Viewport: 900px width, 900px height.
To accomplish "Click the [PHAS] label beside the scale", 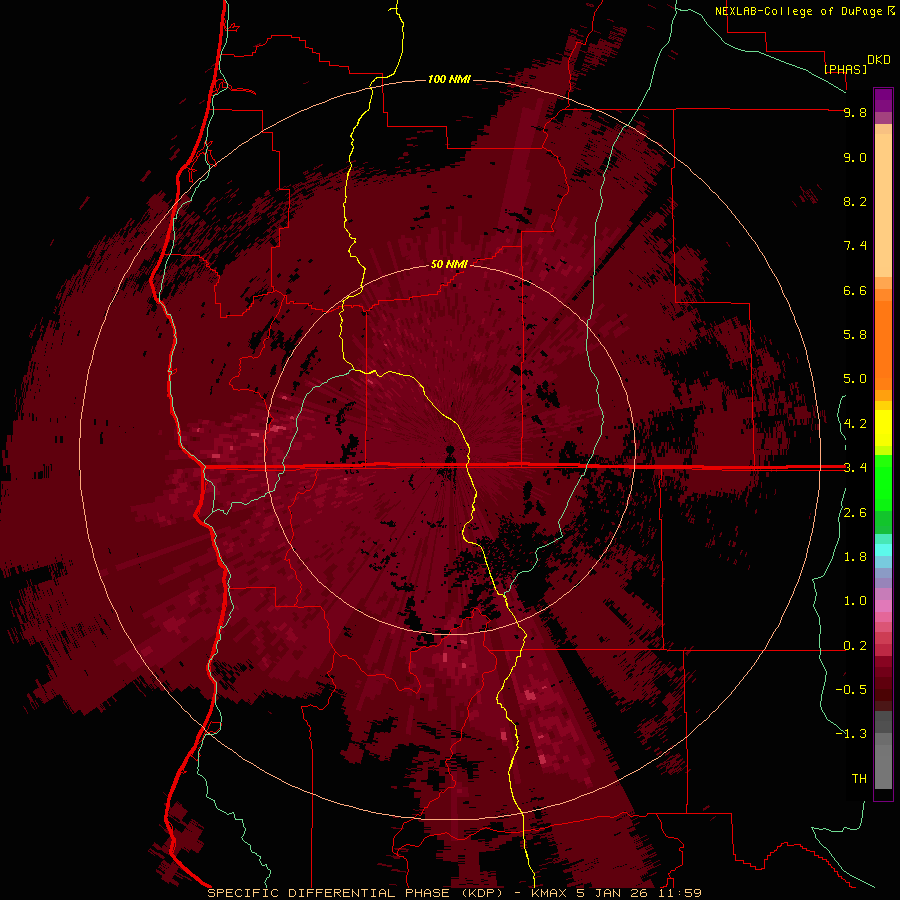I will [845, 69].
